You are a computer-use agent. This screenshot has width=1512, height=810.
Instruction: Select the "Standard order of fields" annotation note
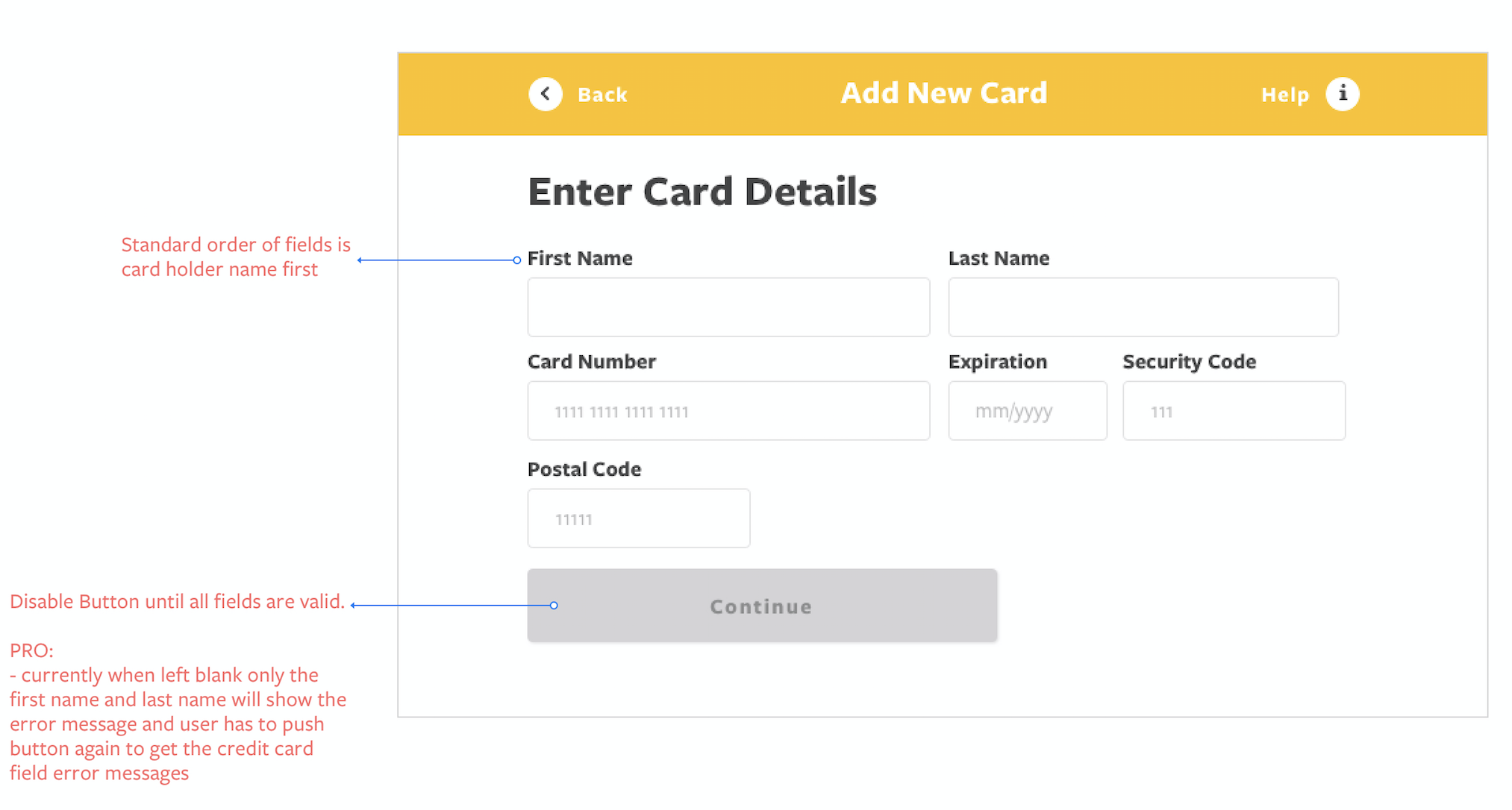pyautogui.click(x=235, y=257)
